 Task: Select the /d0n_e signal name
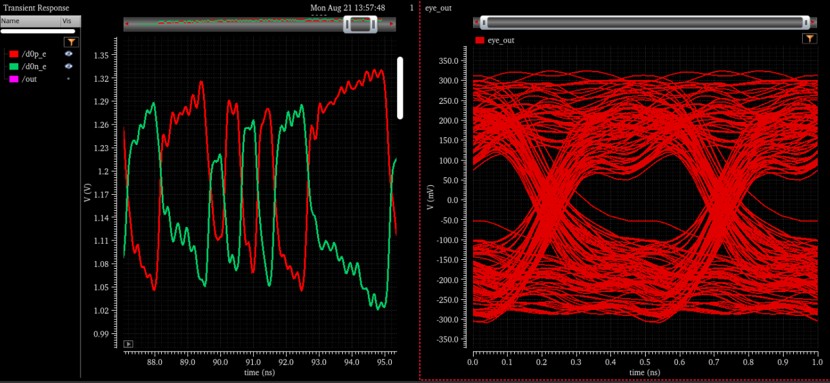(33, 66)
